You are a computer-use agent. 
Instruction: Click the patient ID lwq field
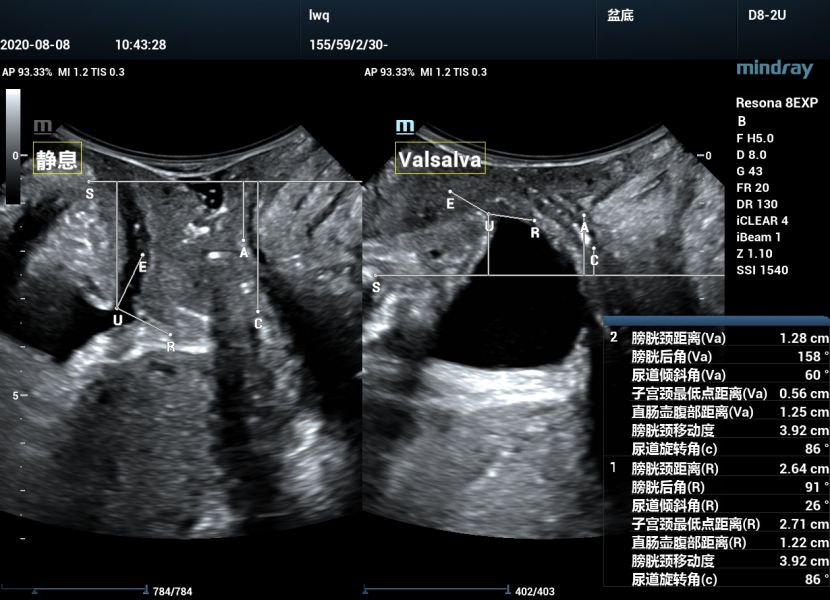[320, 16]
